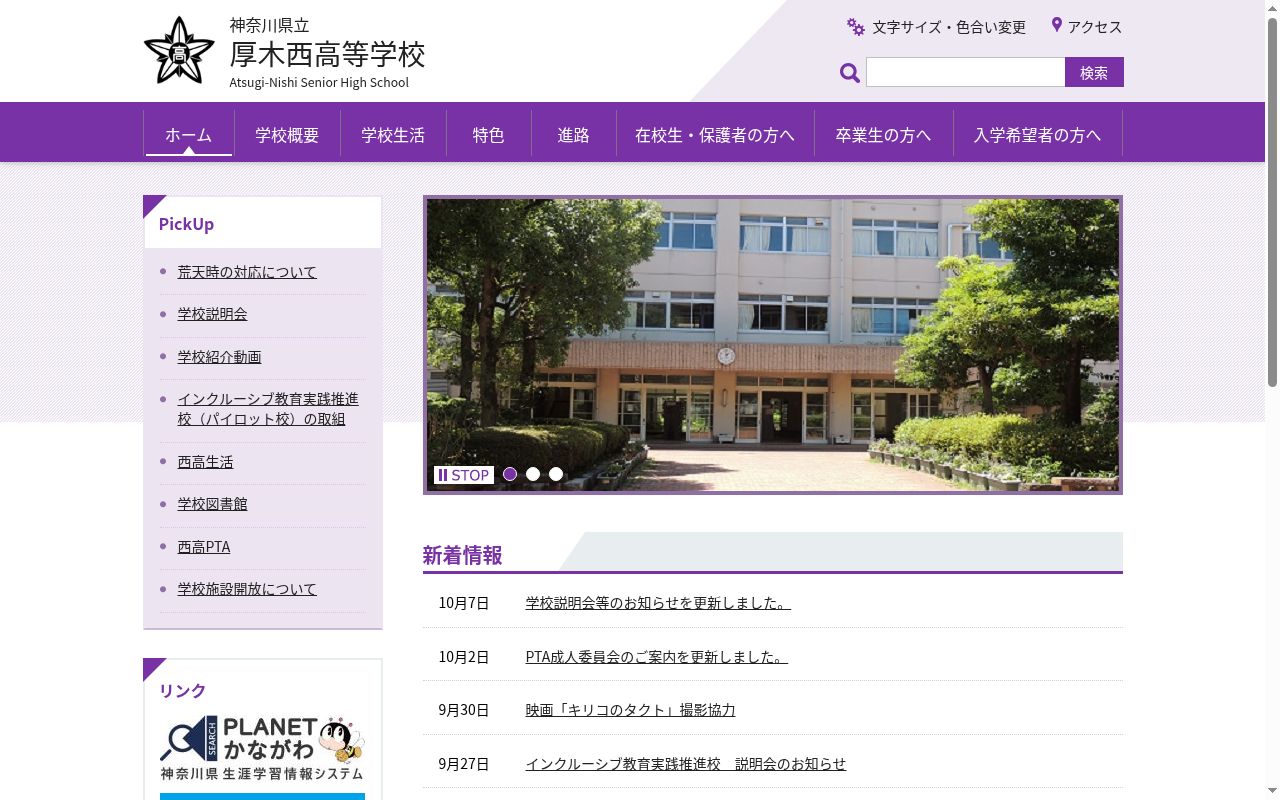
Task: Open 卒業生の方へ menu
Action: coord(884,135)
